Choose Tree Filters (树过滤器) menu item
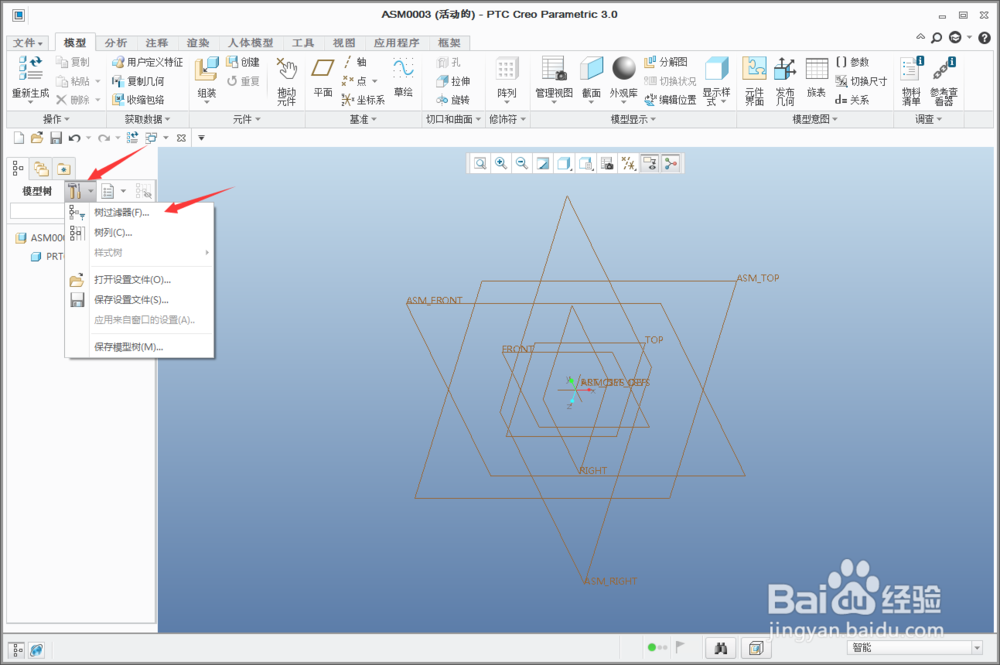The image size is (1000, 665). (140, 212)
